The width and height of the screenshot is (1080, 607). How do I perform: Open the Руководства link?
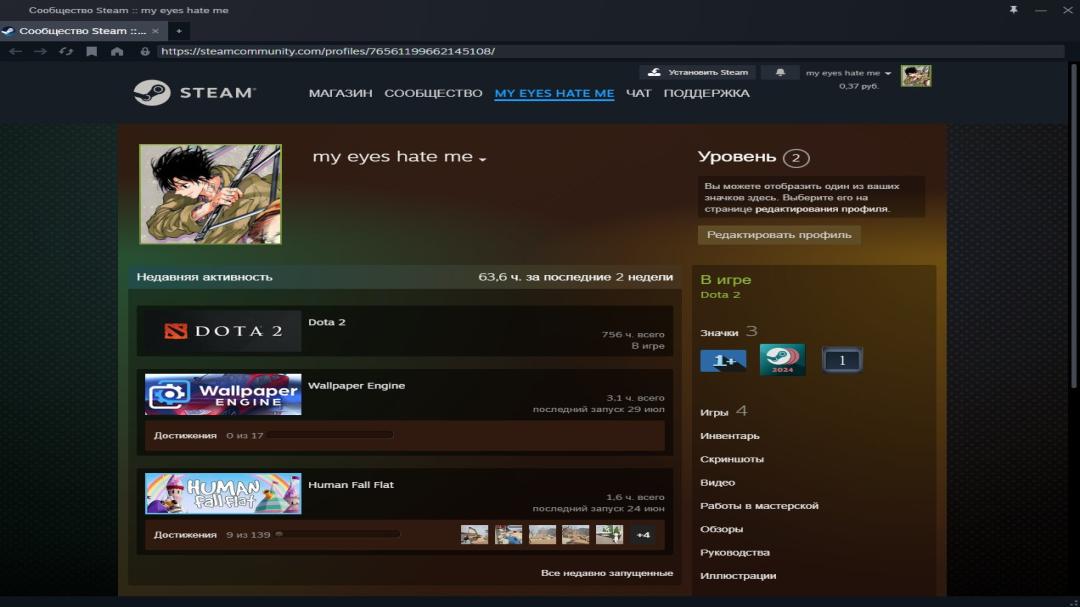tap(734, 553)
